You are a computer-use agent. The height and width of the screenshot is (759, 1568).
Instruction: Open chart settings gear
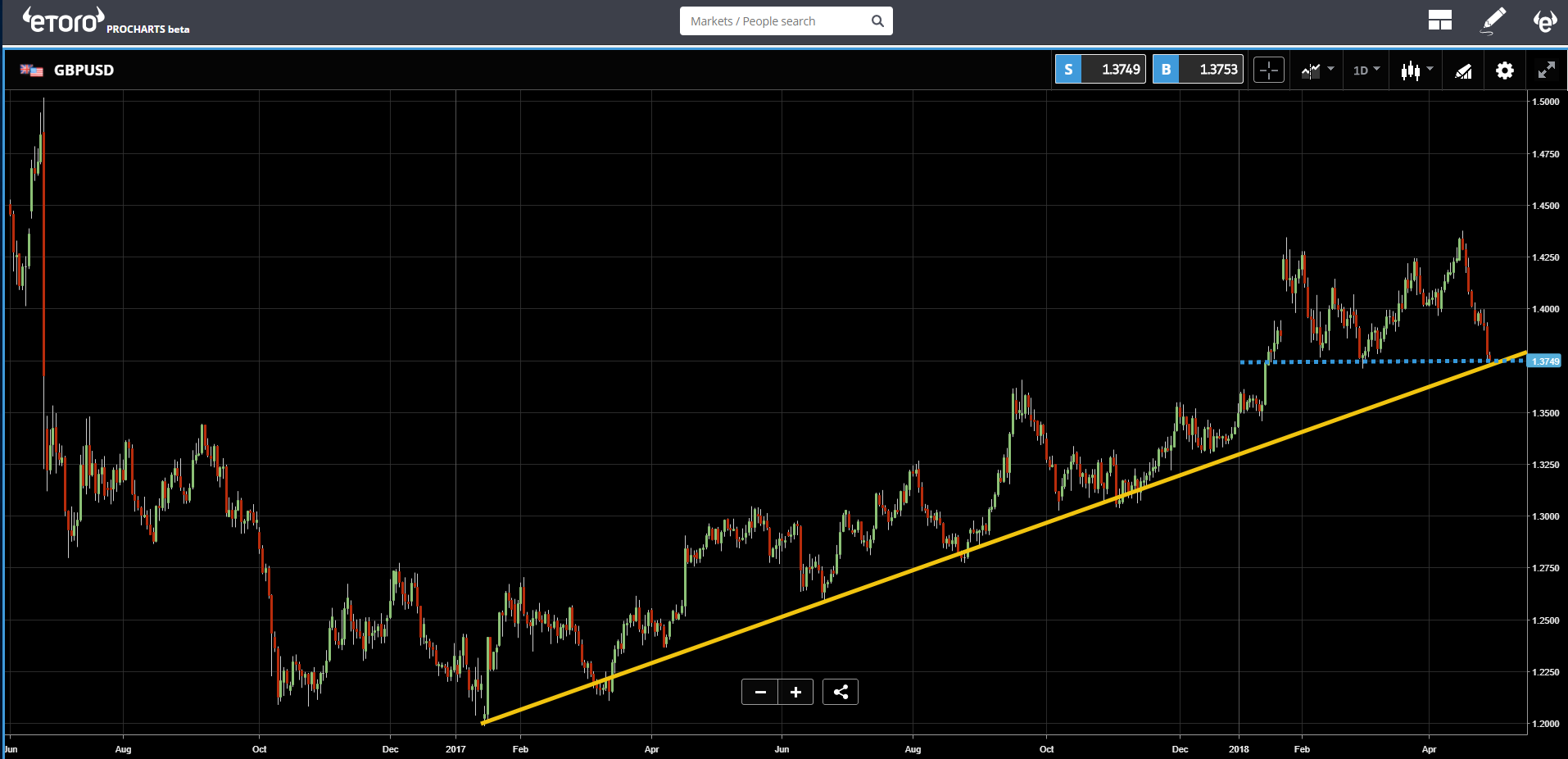coord(1505,70)
